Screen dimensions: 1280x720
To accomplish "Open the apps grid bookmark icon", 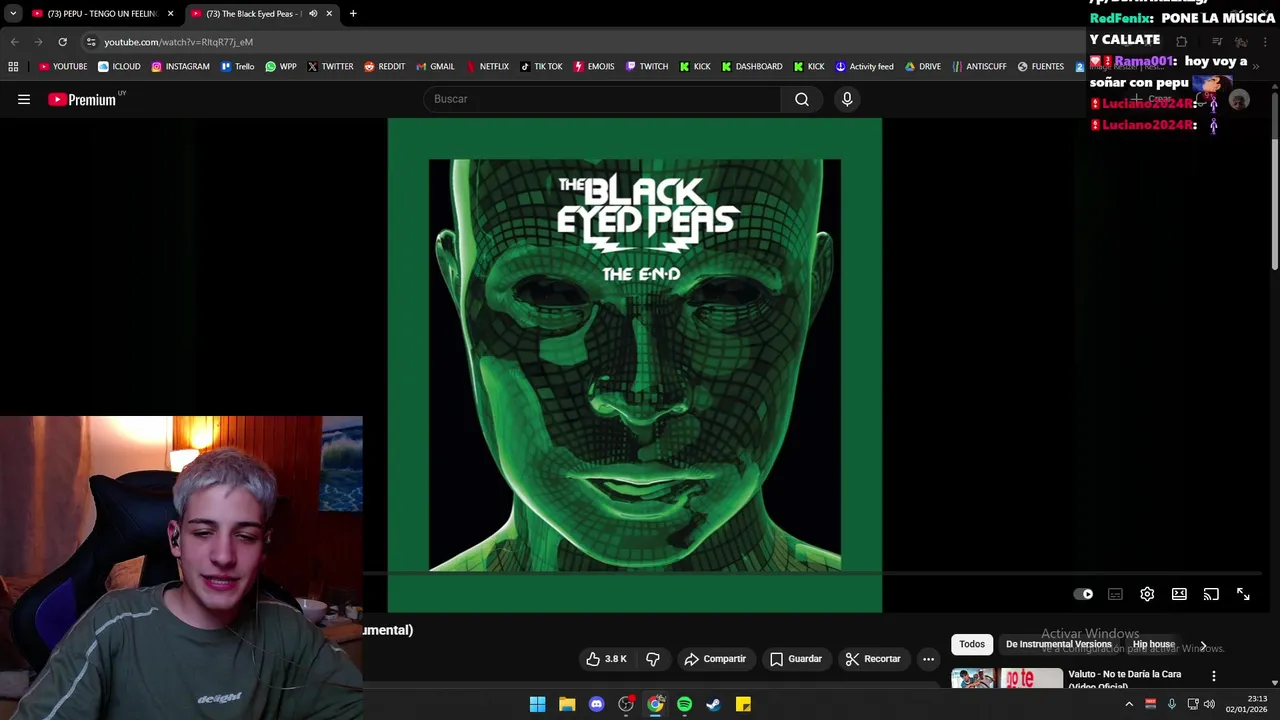I will click(13, 67).
